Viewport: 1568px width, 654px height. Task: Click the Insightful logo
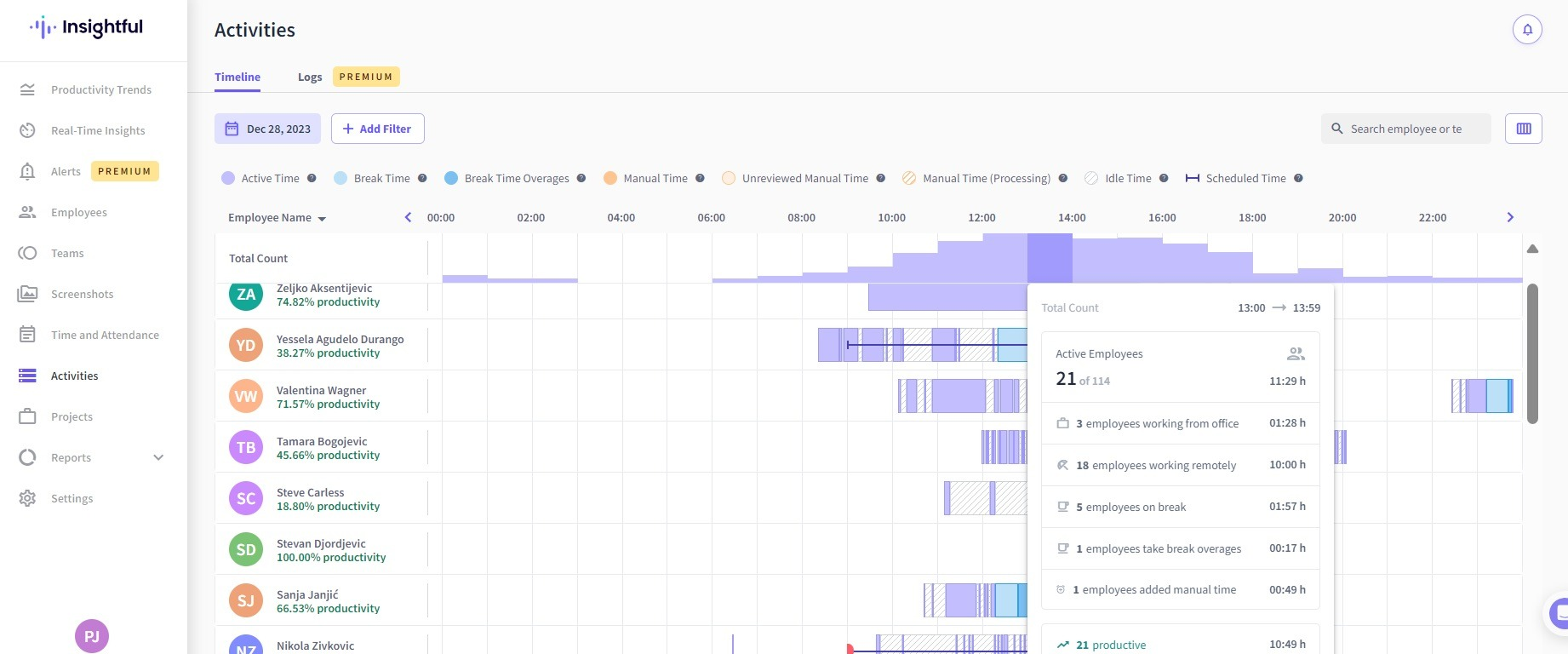[x=86, y=27]
